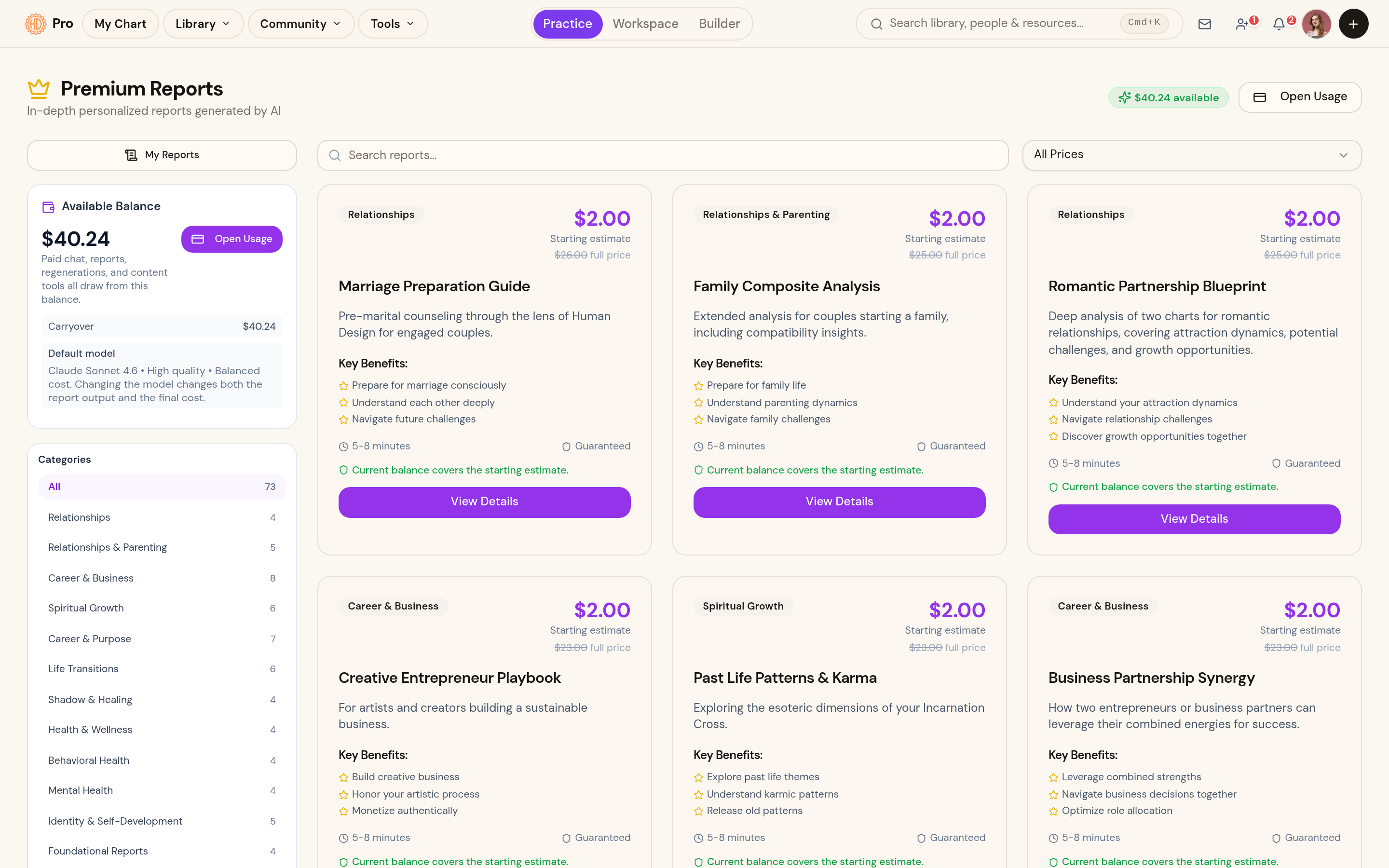Click clock icon on Romantic Partnership Blueprint card
Image resolution: width=1389 pixels, height=868 pixels.
pos(1053,463)
